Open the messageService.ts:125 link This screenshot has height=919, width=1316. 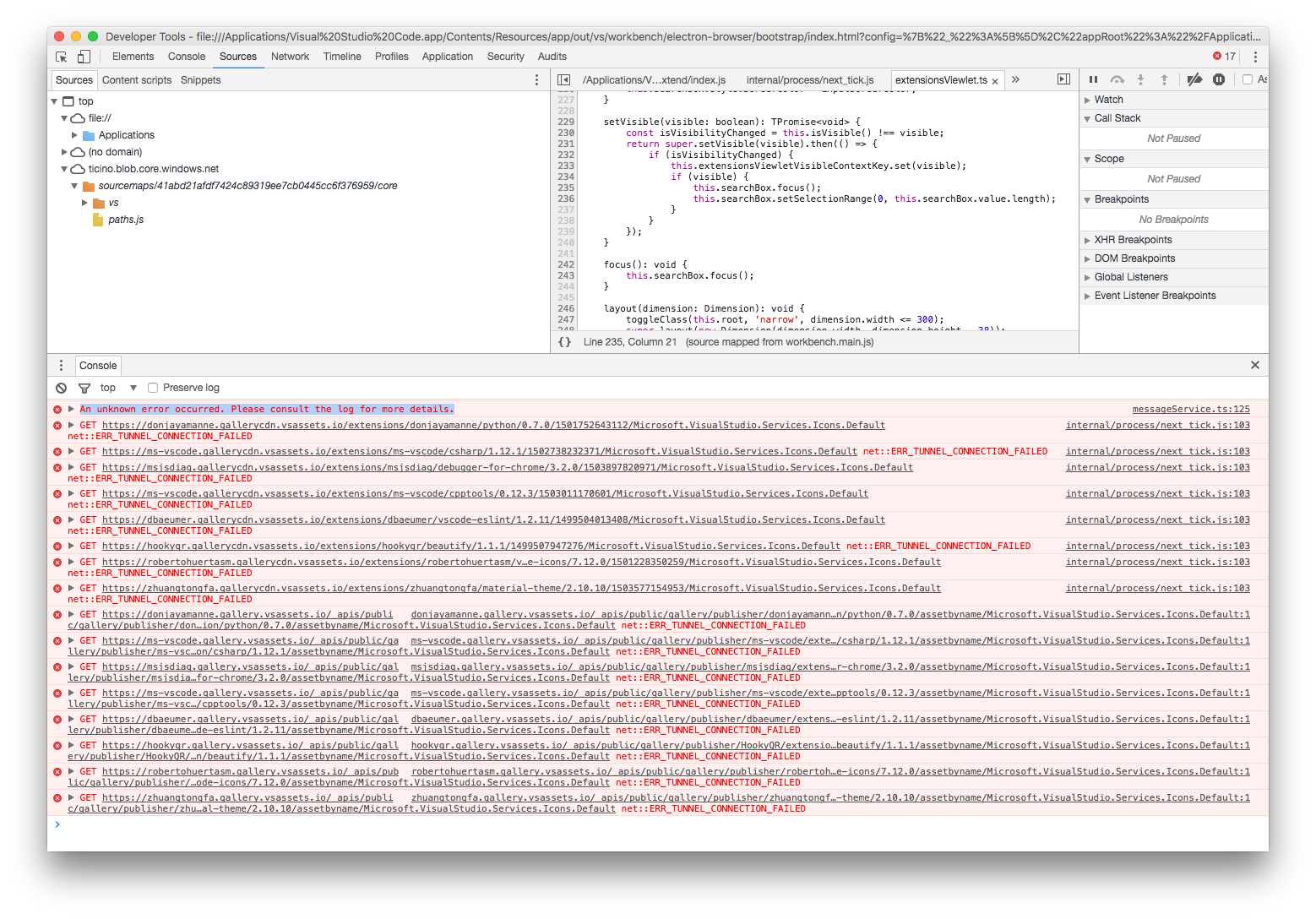[1191, 408]
